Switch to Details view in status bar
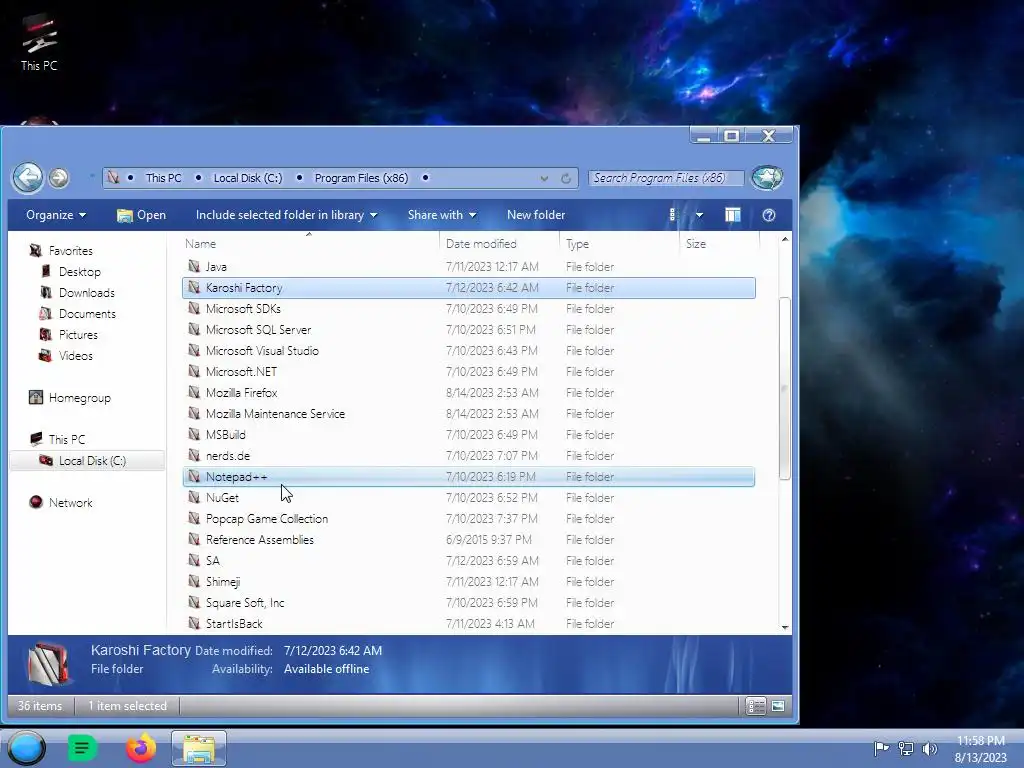This screenshot has height=768, width=1024. tap(756, 706)
